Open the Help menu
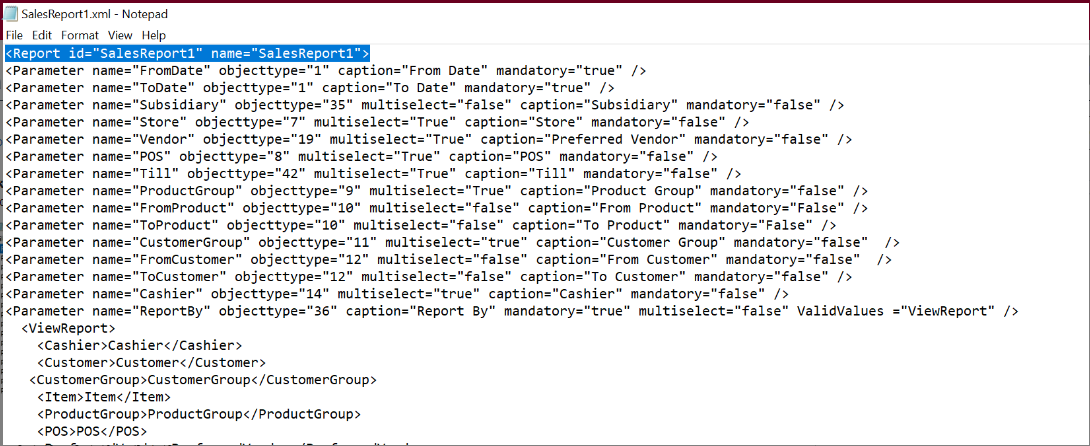 [154, 35]
